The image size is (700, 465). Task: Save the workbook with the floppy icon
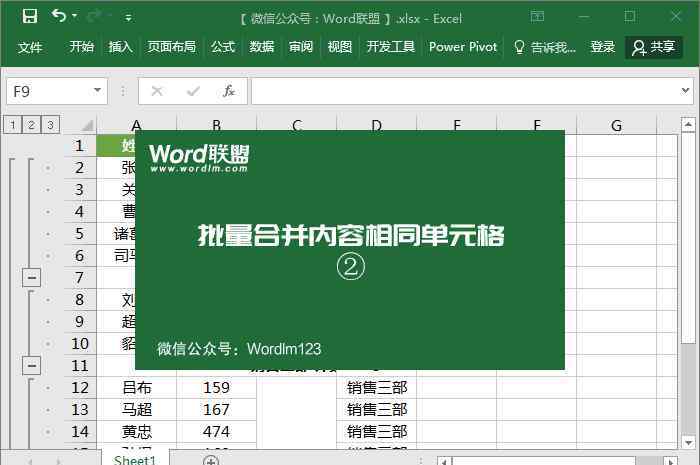(x=30, y=17)
